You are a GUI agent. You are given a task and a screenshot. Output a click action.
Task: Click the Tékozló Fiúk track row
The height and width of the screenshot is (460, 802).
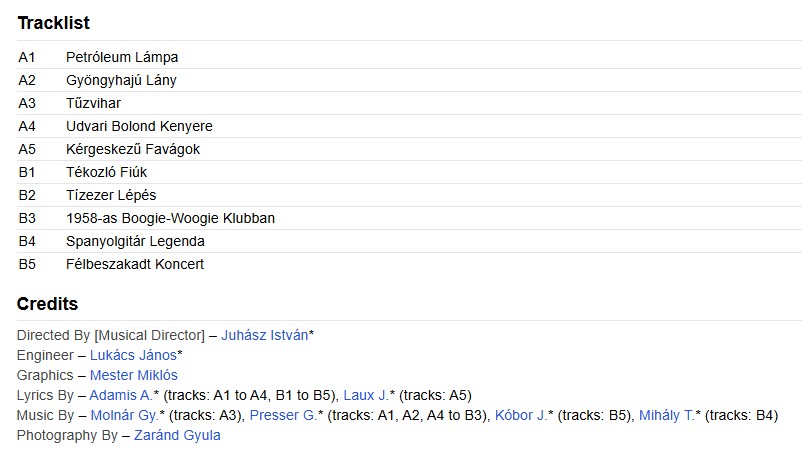tap(106, 172)
